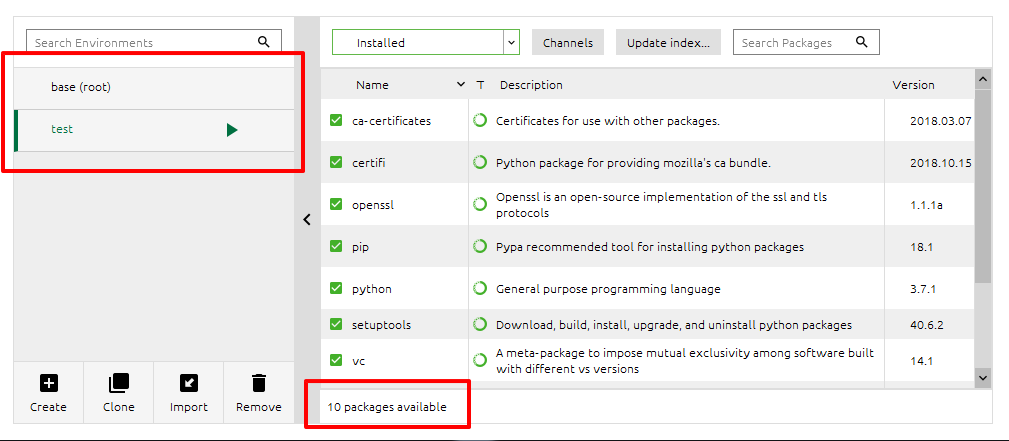
Task: Click the Update index... button
Action: [668, 42]
